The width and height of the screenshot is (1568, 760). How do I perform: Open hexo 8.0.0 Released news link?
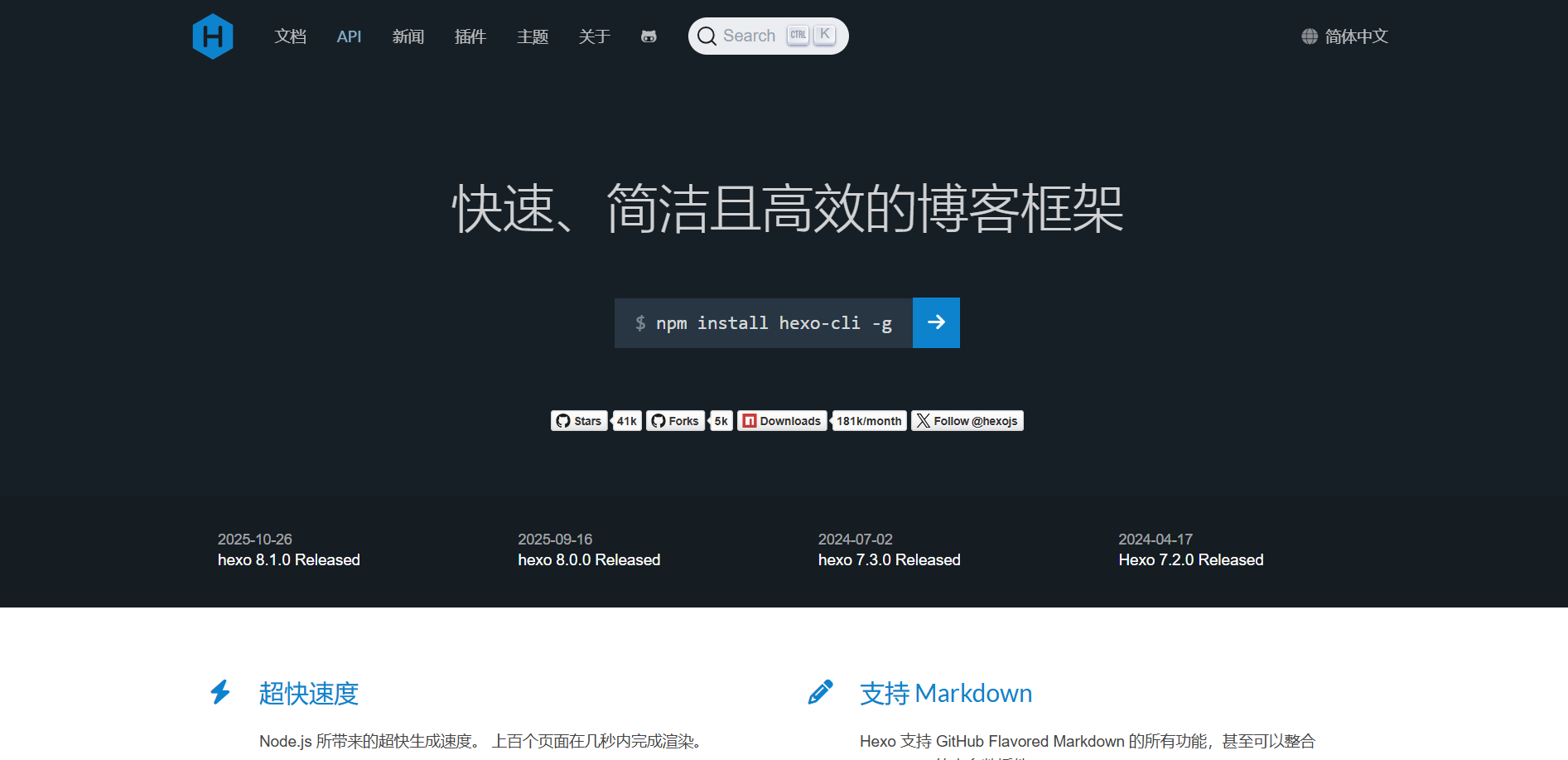coord(589,560)
